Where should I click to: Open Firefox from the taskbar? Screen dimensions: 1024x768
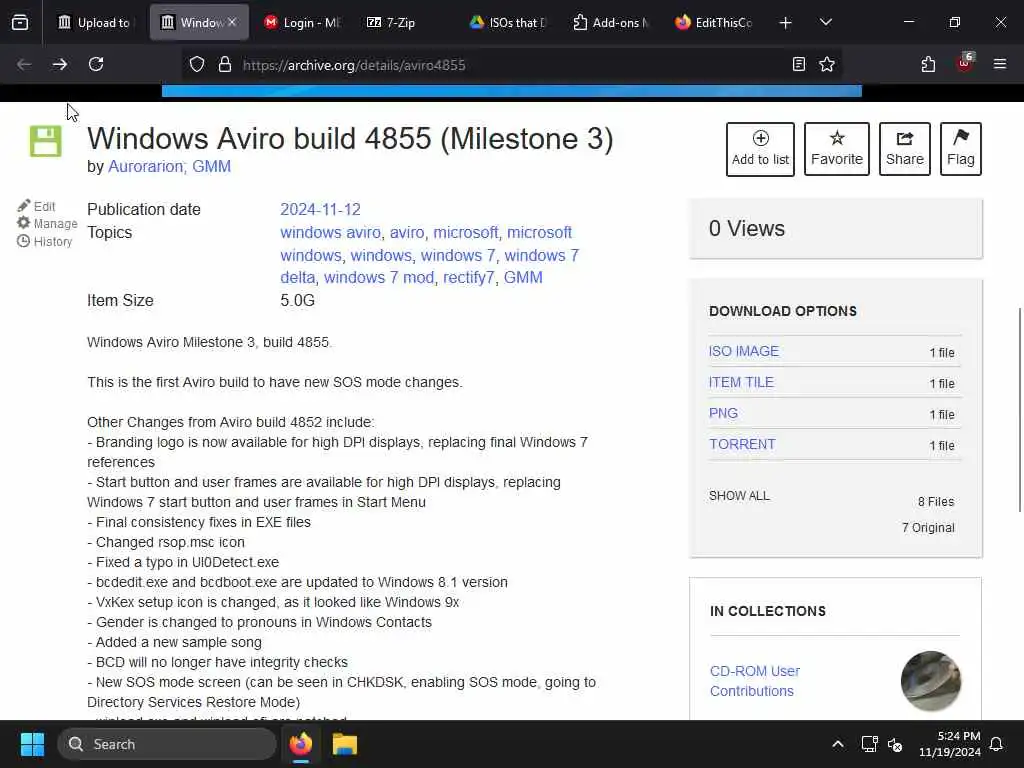click(301, 744)
